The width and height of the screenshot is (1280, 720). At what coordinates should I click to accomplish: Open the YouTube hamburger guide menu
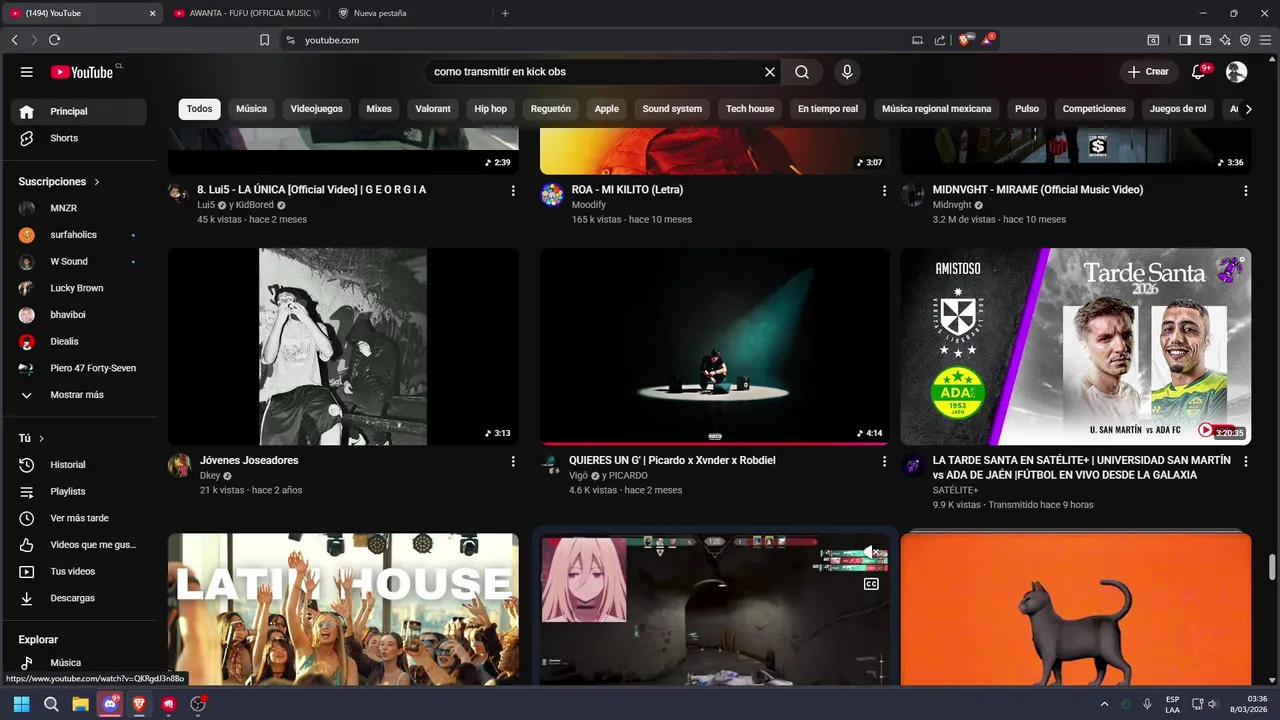(27, 72)
